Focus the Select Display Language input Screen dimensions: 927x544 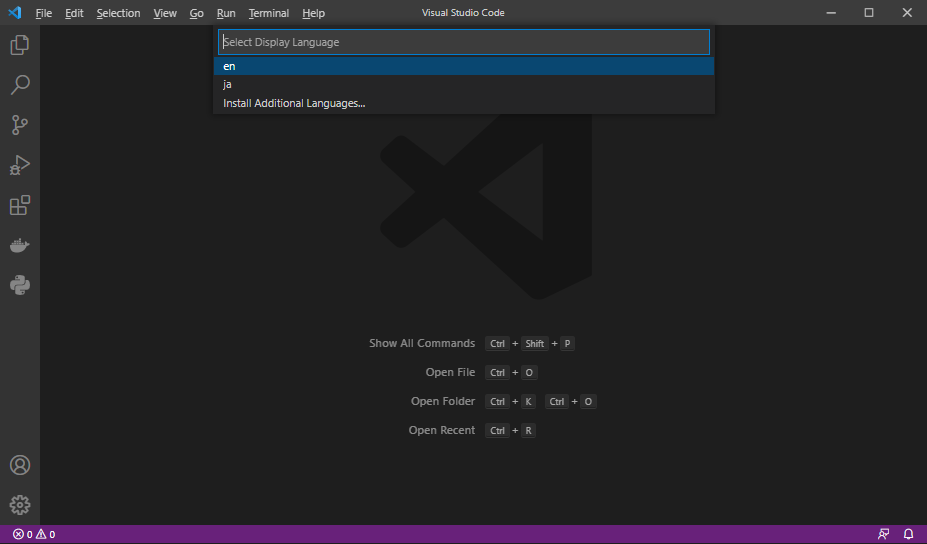coord(464,42)
